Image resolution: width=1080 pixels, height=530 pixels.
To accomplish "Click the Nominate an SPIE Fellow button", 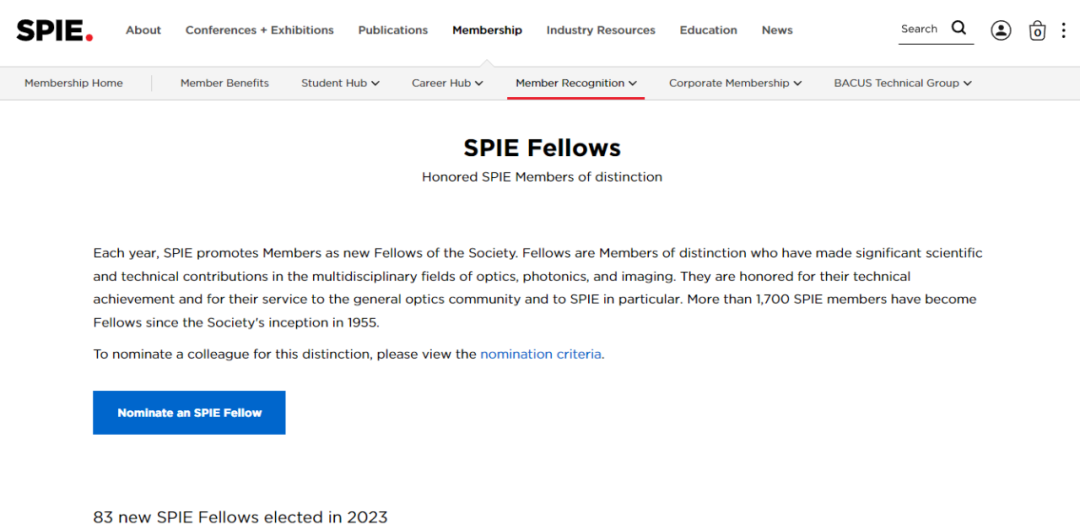I will 189,413.
